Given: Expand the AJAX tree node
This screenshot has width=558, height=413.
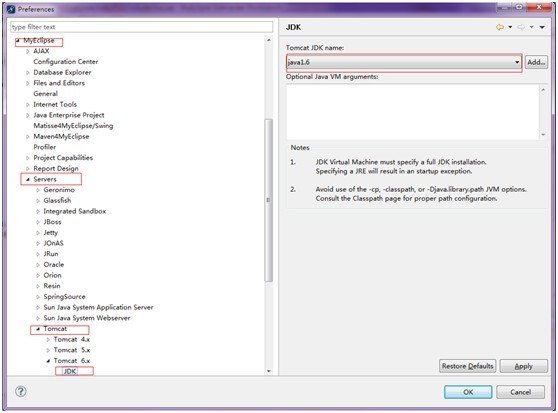Looking at the screenshot, I should pyautogui.click(x=28, y=51).
